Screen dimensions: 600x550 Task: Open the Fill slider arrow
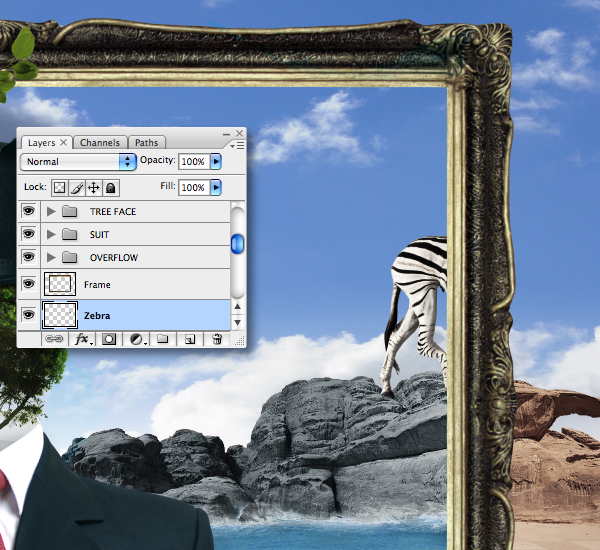(x=216, y=188)
